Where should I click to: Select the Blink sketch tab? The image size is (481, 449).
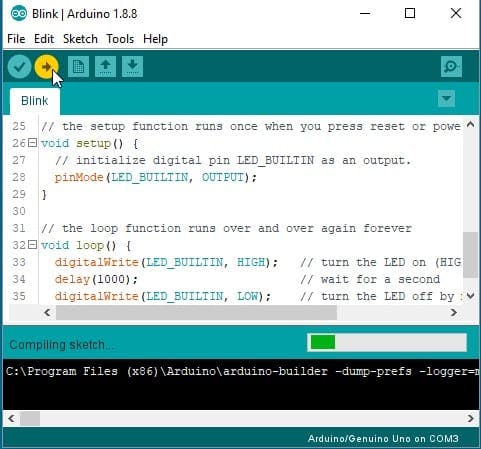[x=35, y=101]
